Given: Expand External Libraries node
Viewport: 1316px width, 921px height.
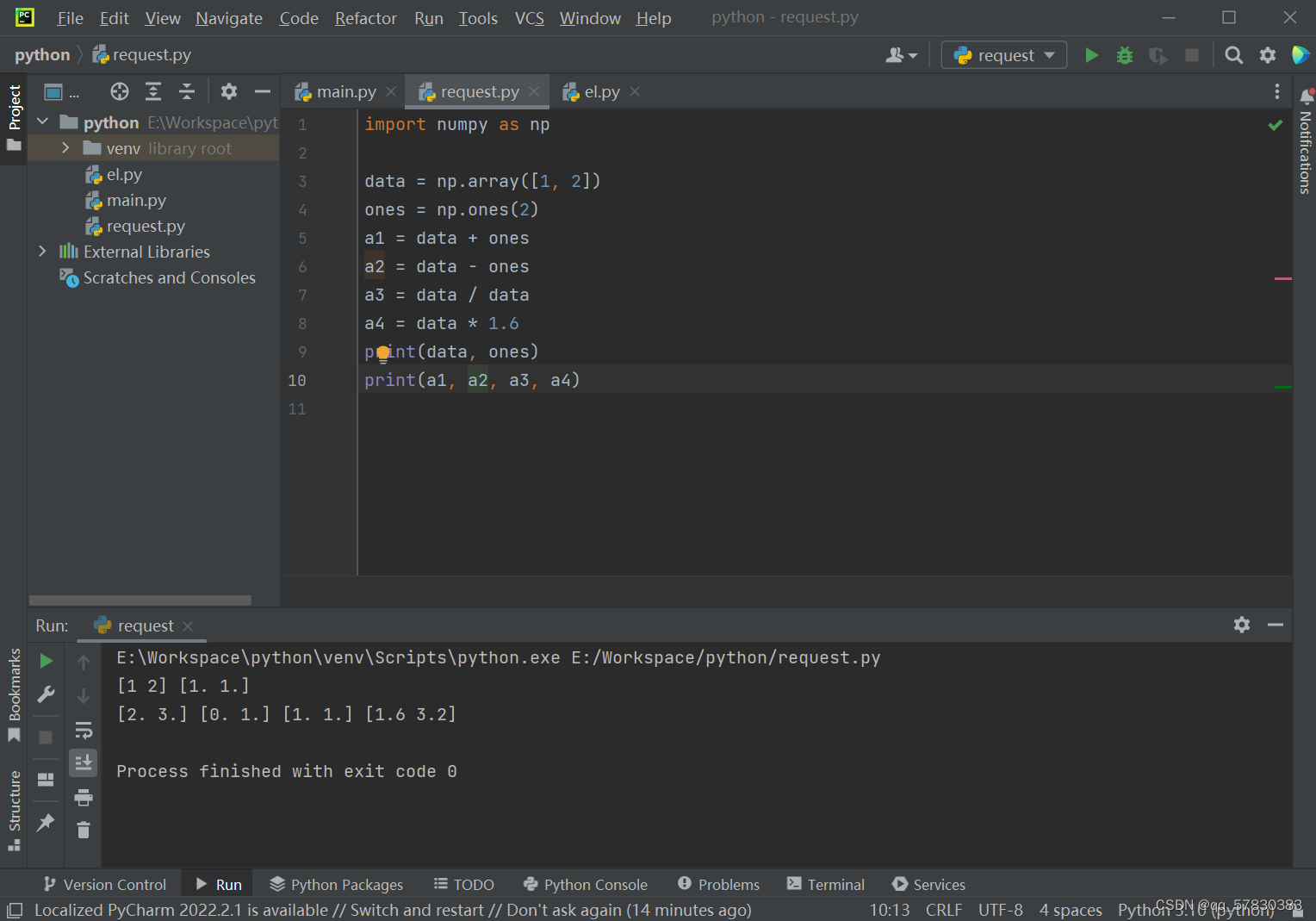Looking at the screenshot, I should point(42,252).
